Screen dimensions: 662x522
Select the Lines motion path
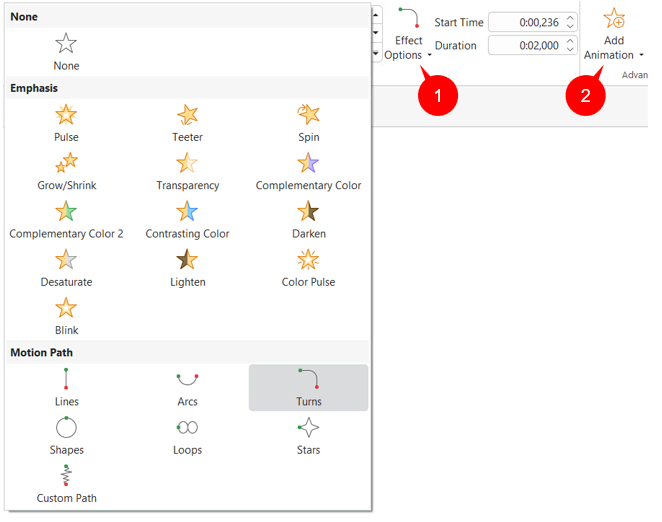(x=66, y=380)
